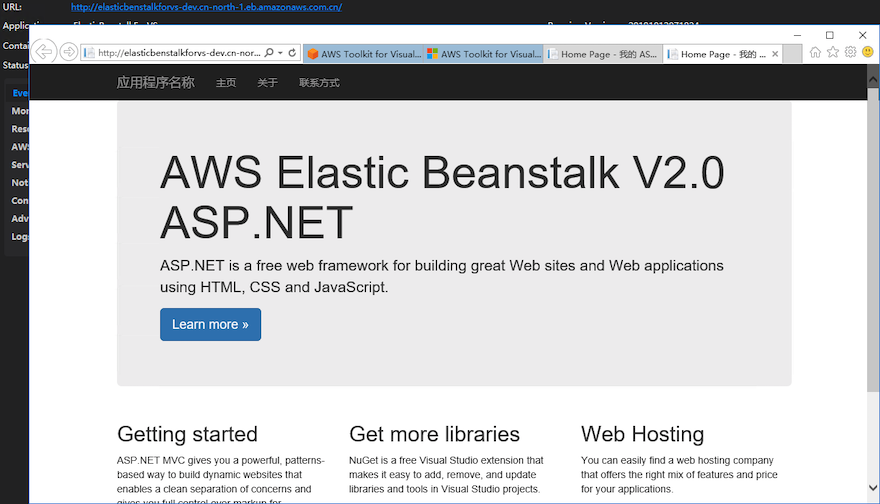Viewport: 880px width, 504px height.
Task: Close the active Home Page tab
Action: [x=775, y=54]
